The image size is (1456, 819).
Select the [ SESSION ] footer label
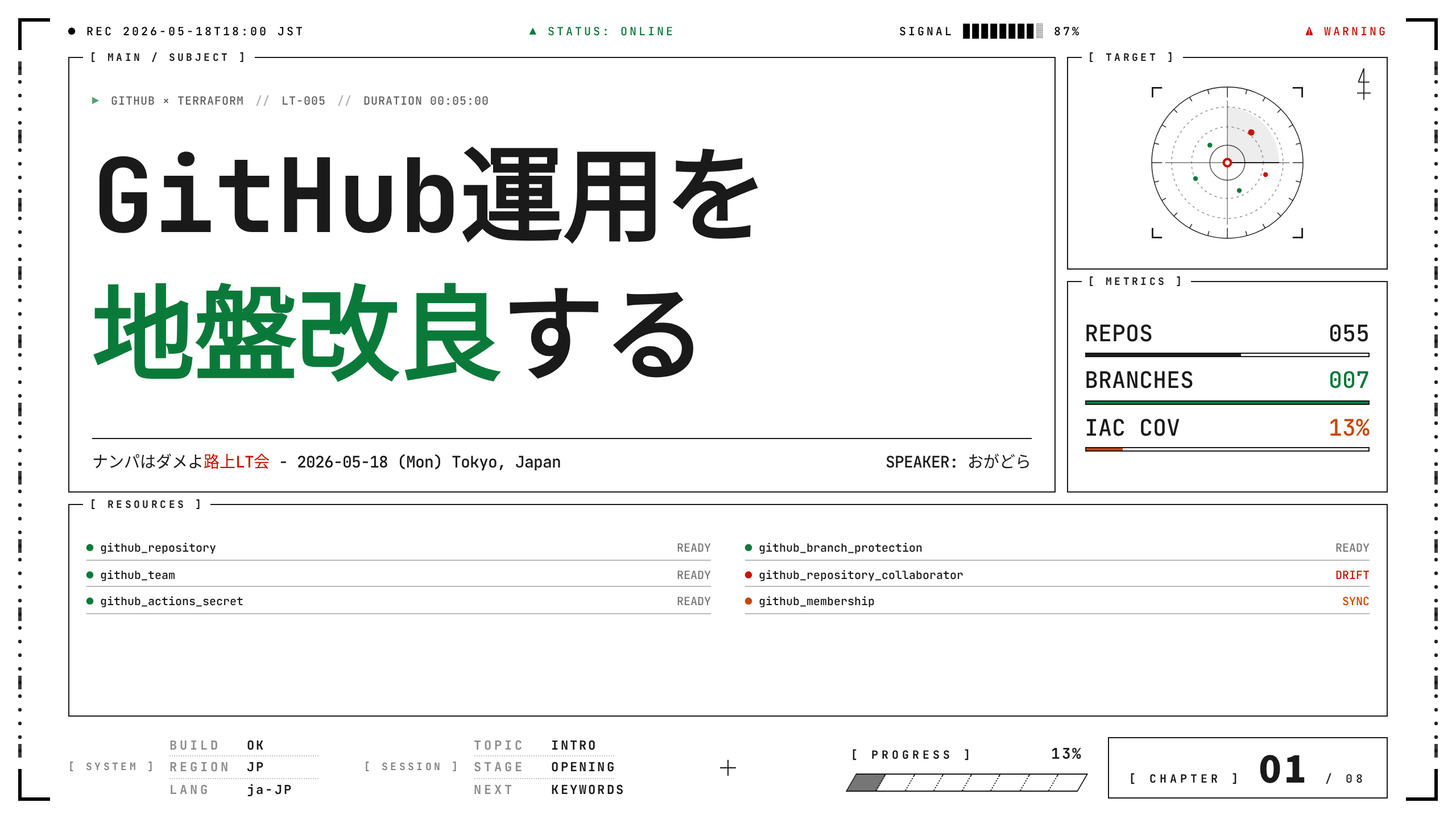click(411, 767)
